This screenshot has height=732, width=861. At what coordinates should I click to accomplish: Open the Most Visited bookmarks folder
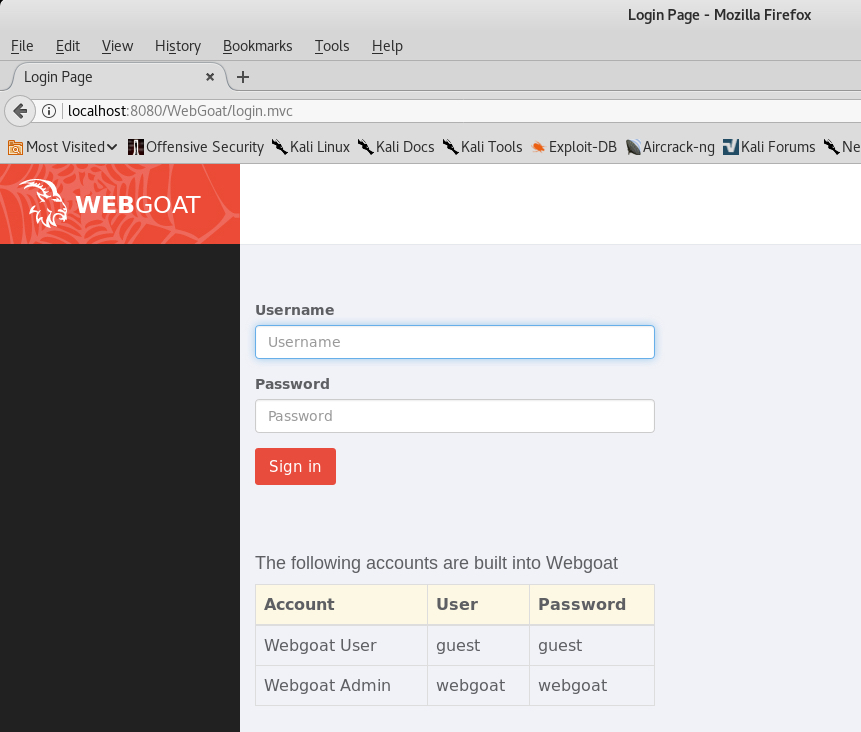[x=63, y=147]
